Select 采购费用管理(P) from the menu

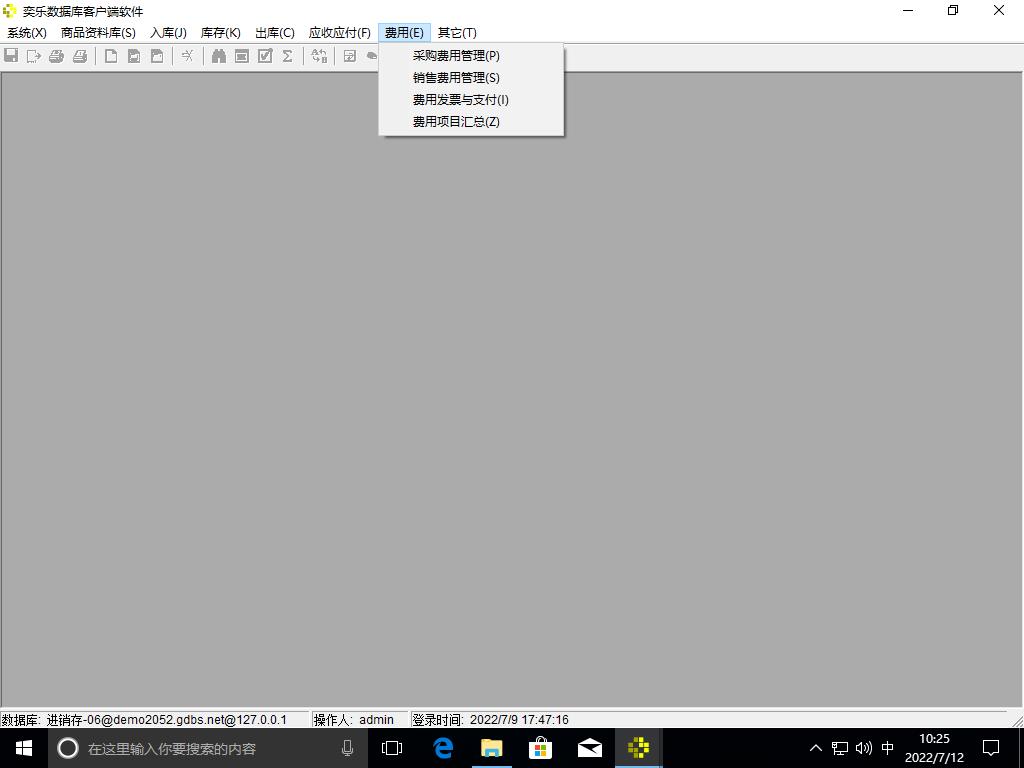click(x=456, y=56)
